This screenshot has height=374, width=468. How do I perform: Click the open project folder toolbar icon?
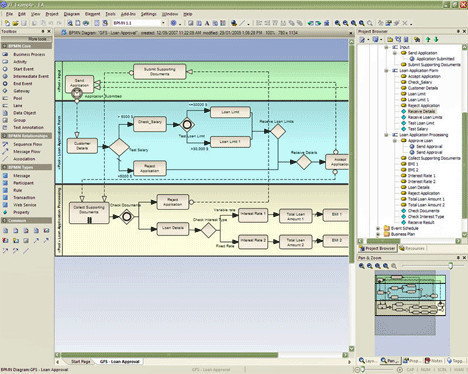(15, 23)
